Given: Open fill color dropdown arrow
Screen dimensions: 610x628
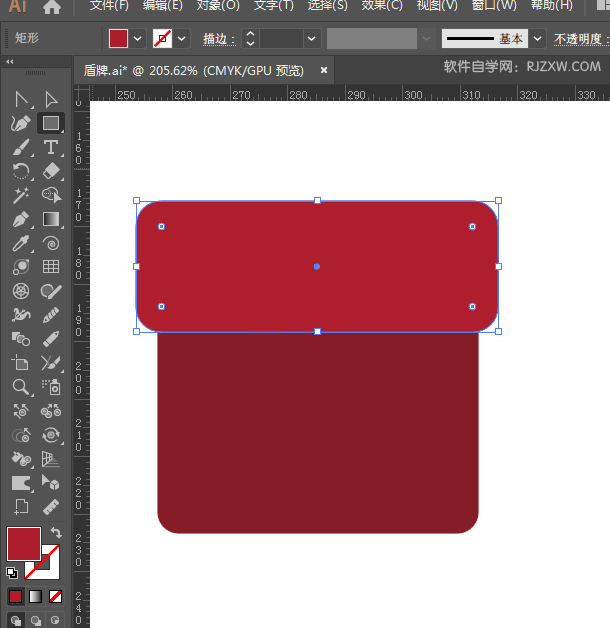Looking at the screenshot, I should [137, 39].
